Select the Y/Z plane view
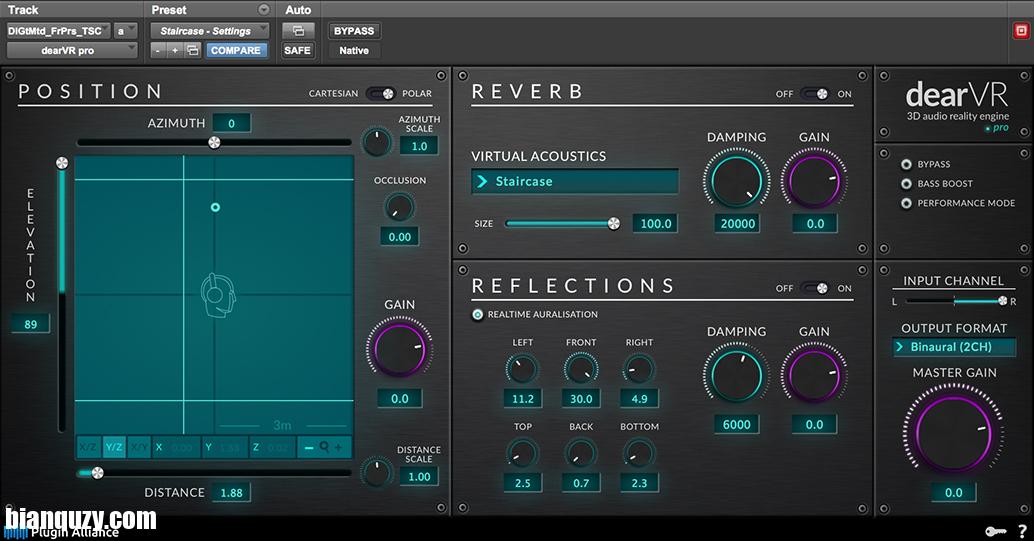Viewport: 1034px width, 541px height. point(114,447)
